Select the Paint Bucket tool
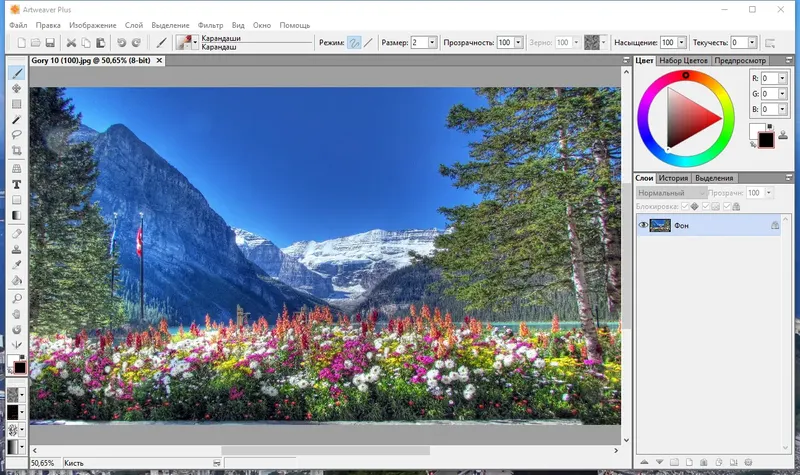Image resolution: width=800 pixels, height=475 pixels. (17, 280)
